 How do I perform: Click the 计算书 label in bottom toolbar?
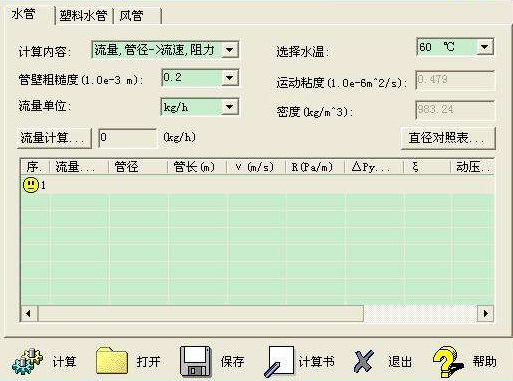coord(316,362)
